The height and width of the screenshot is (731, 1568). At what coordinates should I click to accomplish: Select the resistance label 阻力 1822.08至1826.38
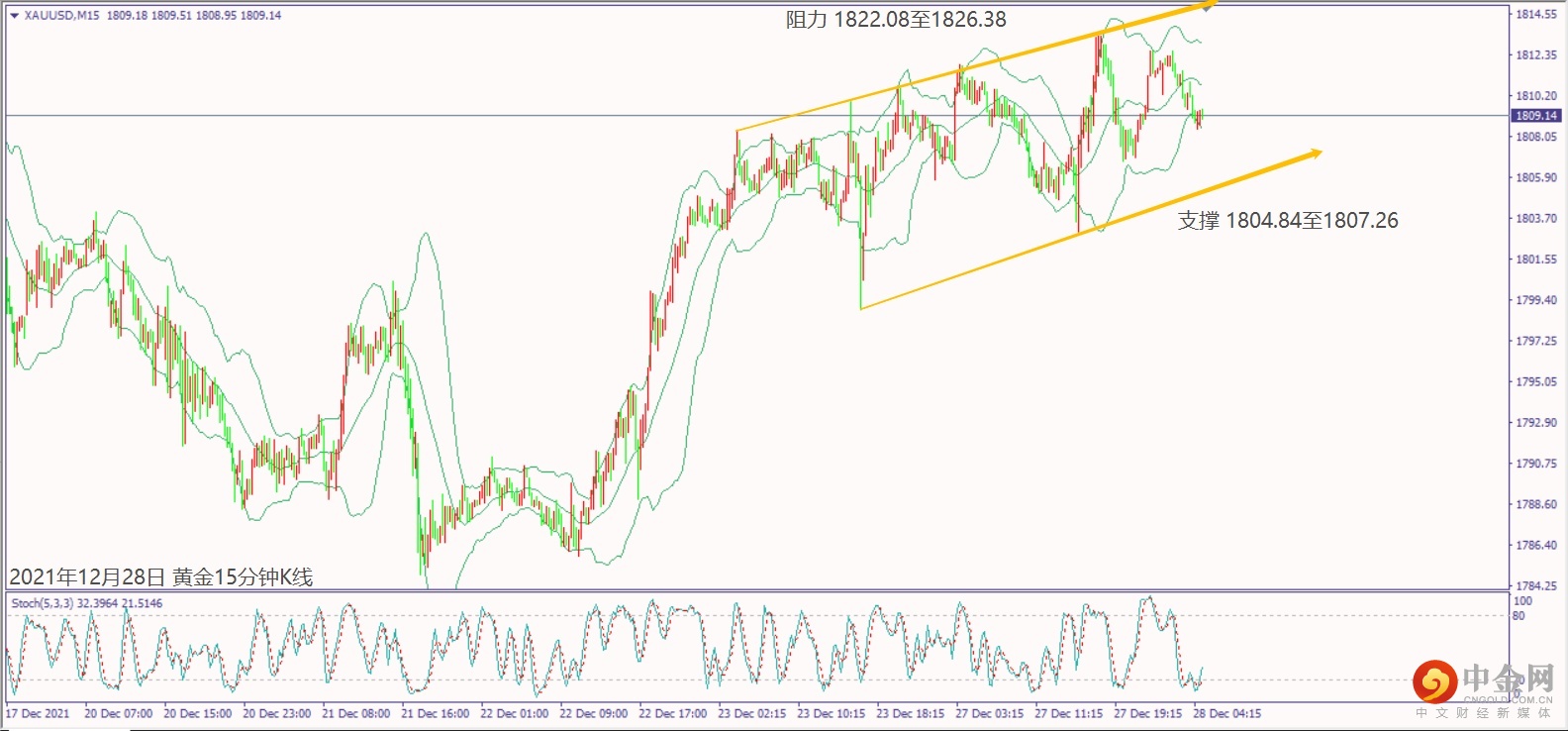pos(896,20)
